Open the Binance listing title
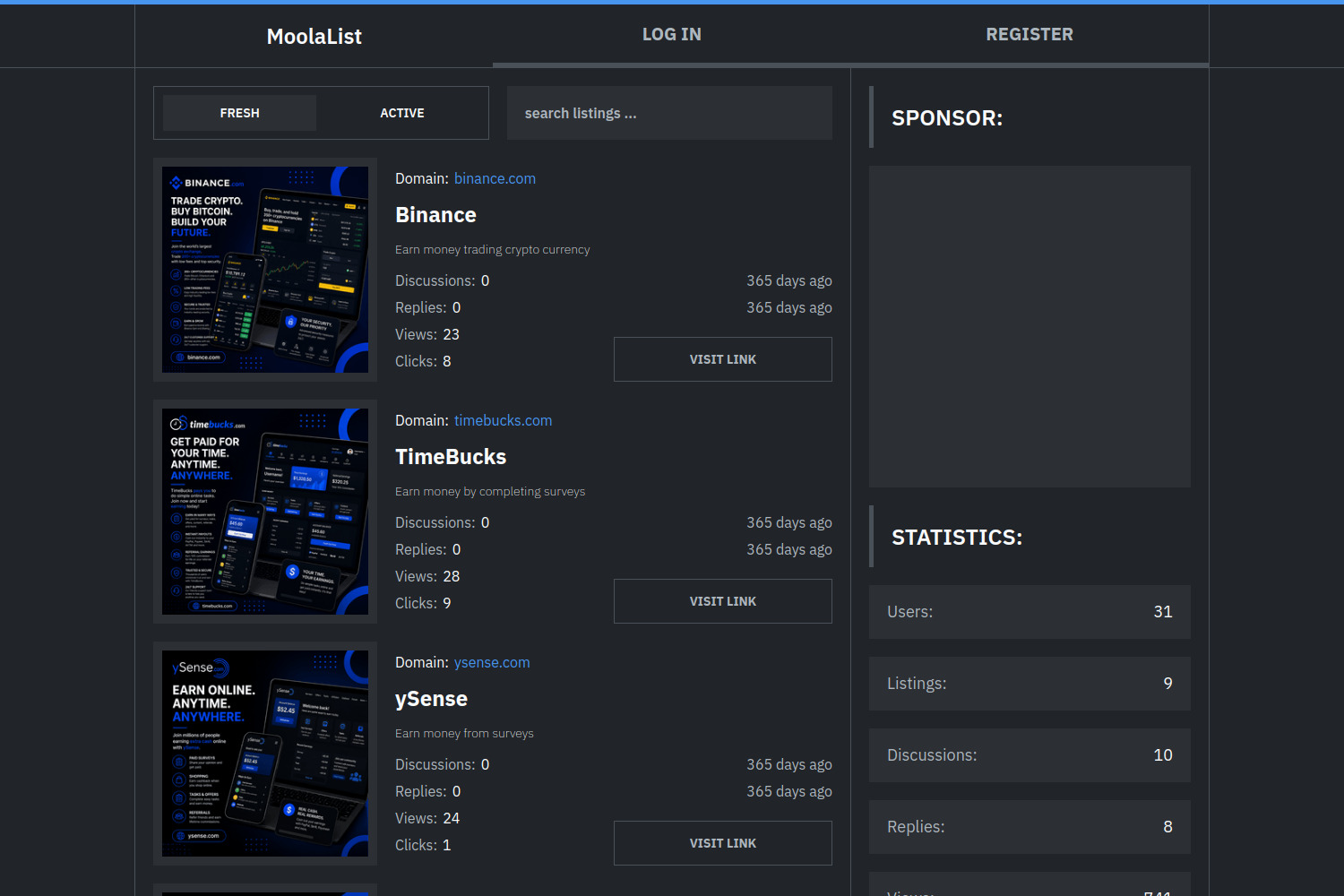 435,215
